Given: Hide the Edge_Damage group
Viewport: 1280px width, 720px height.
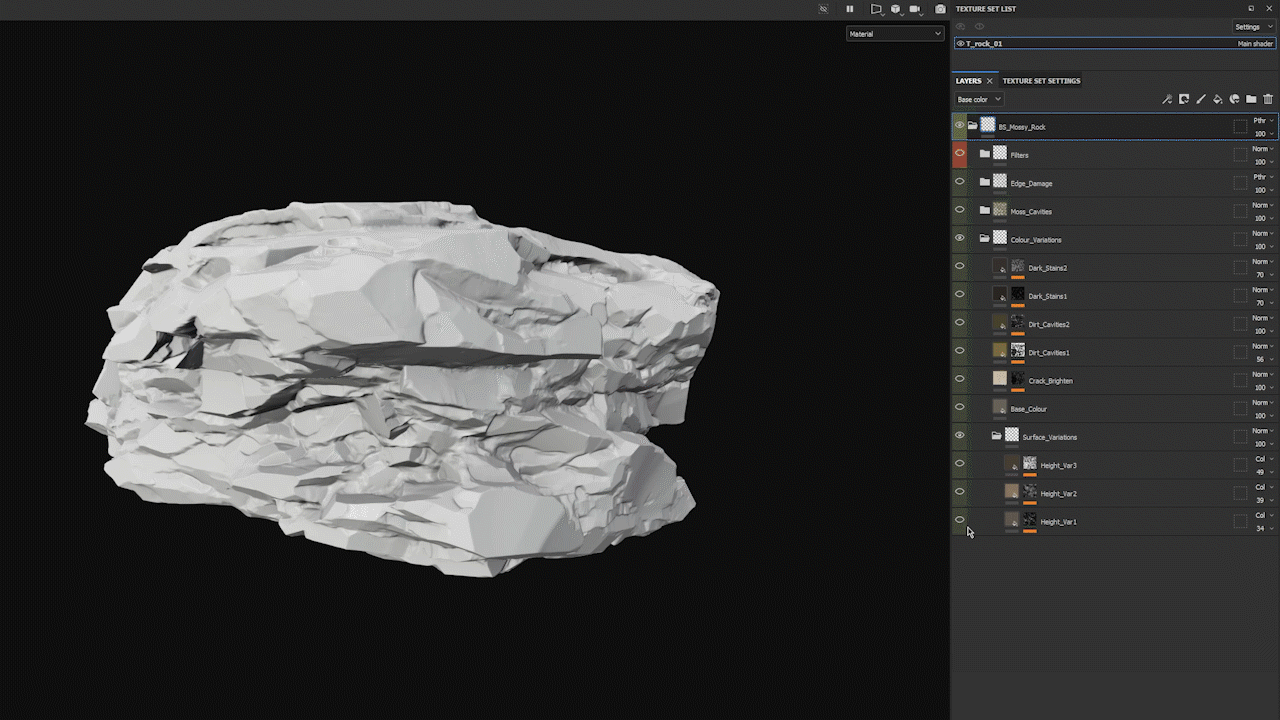Looking at the screenshot, I should tap(959, 182).
